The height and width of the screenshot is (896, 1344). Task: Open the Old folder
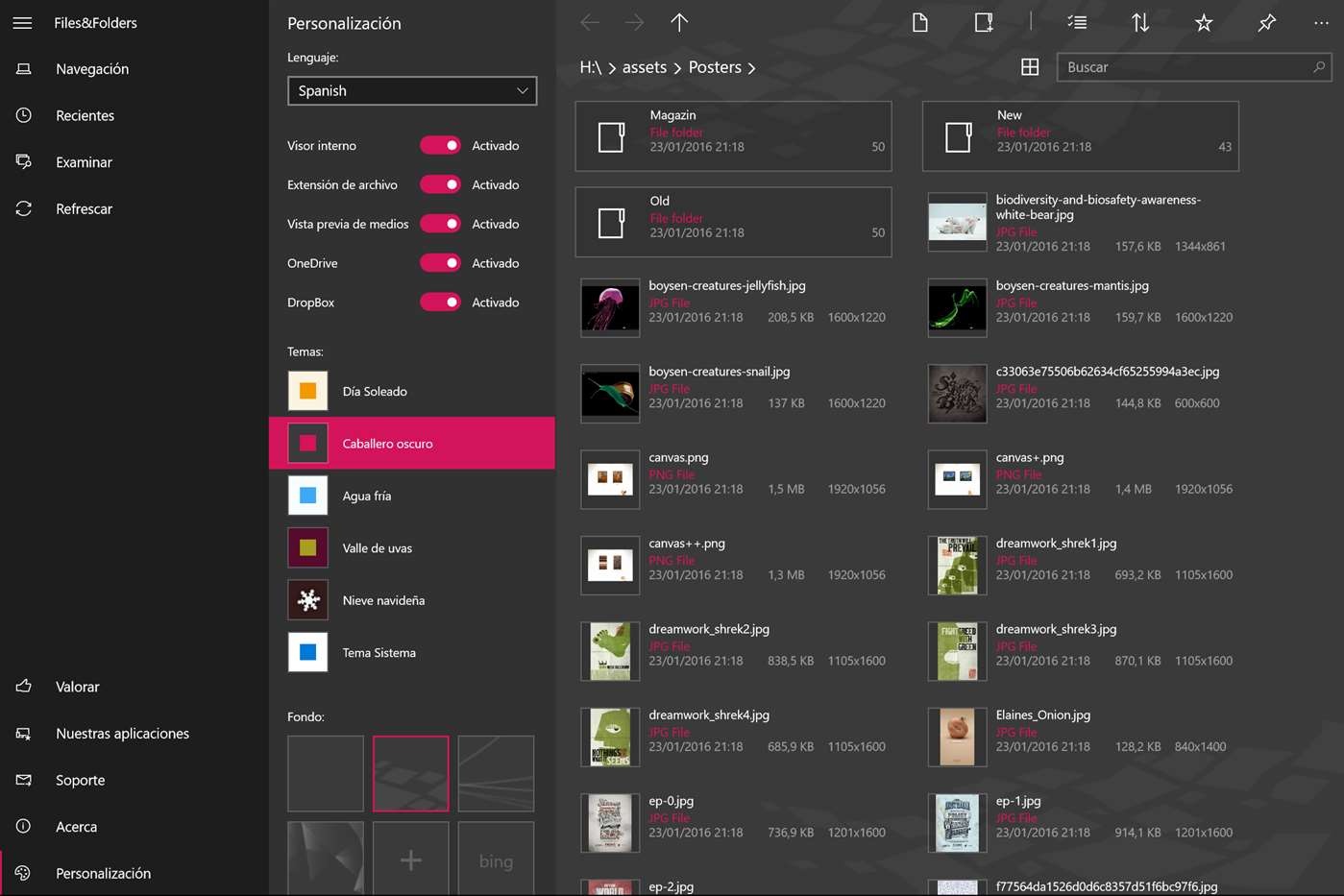[x=733, y=222]
